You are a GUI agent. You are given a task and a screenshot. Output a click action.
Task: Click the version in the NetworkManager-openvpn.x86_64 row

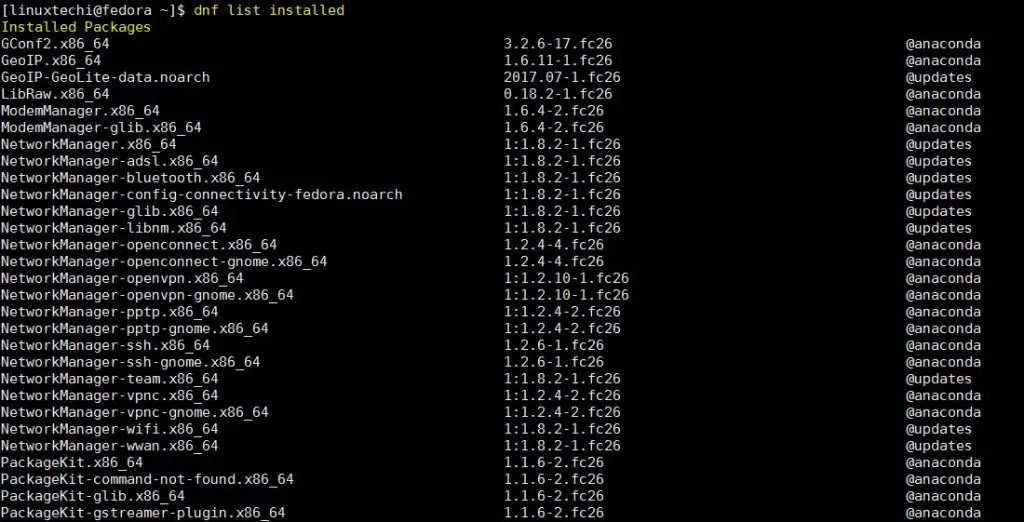(x=567, y=279)
